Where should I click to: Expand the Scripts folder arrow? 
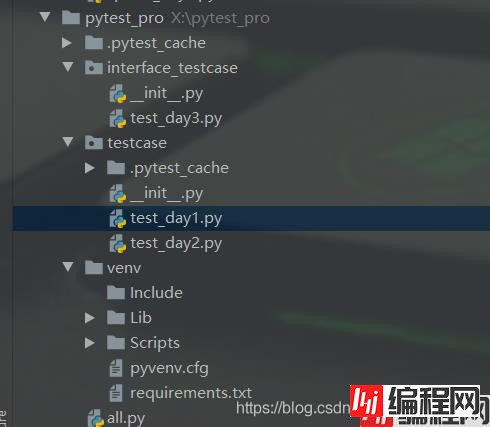click(x=90, y=343)
